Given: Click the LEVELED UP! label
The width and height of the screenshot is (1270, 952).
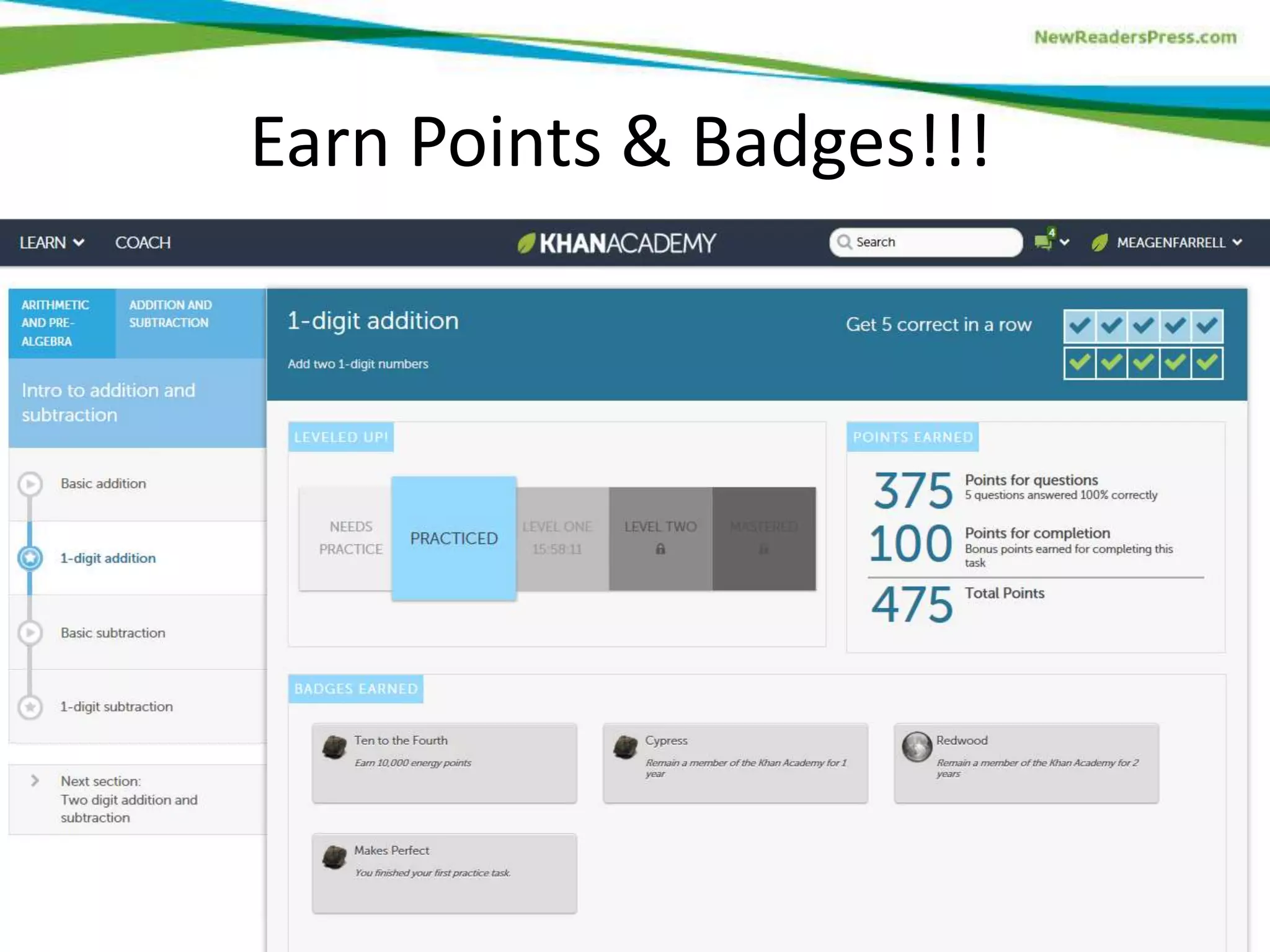Looking at the screenshot, I should pyautogui.click(x=341, y=437).
